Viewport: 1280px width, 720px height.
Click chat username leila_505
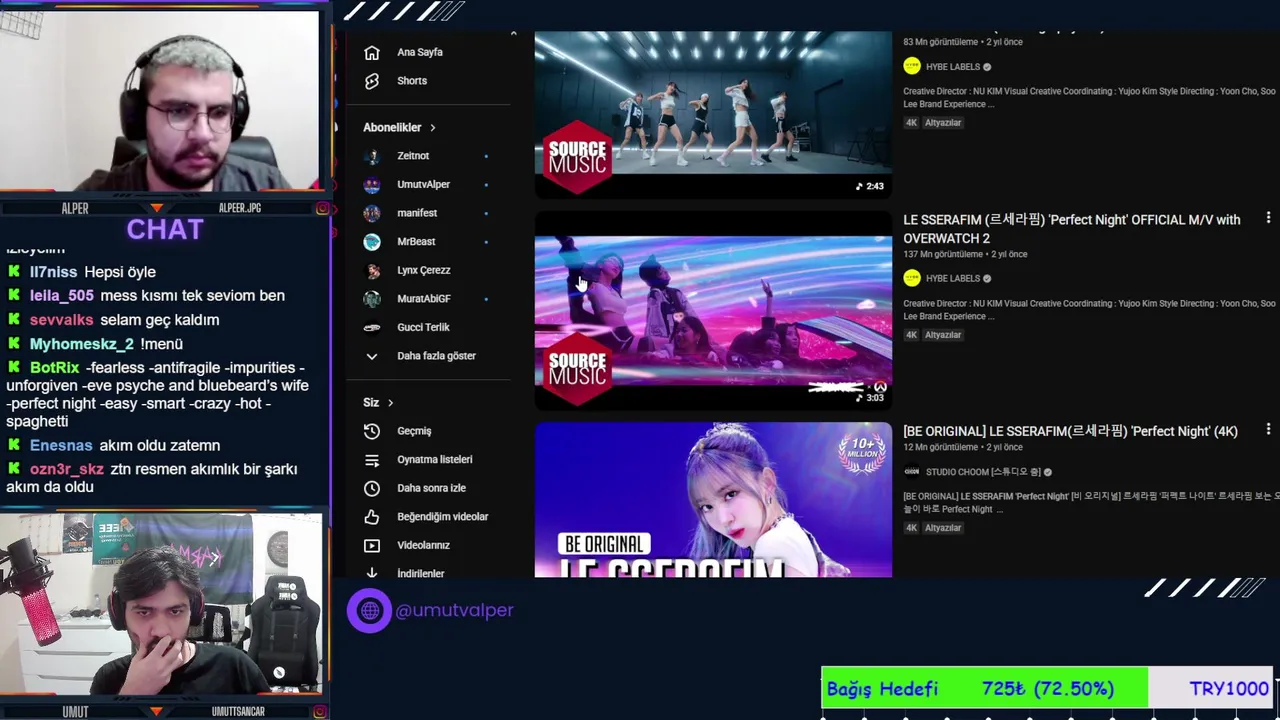[61, 296]
